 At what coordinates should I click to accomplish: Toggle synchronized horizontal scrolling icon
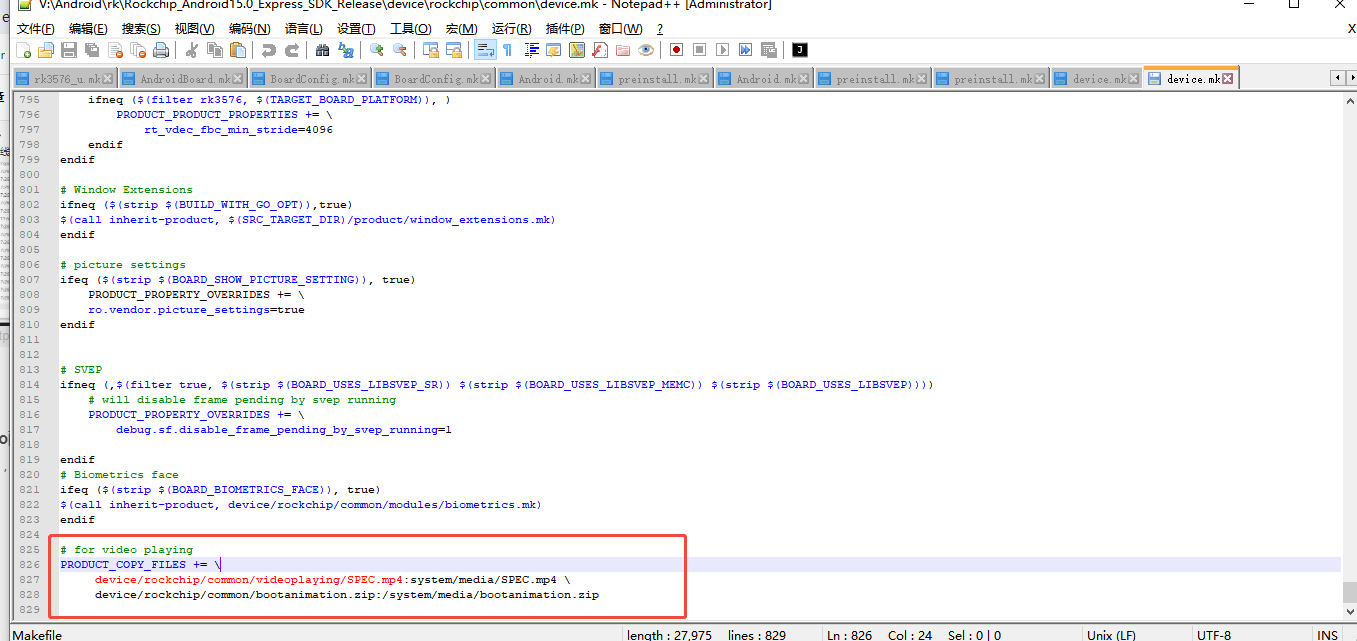point(453,50)
